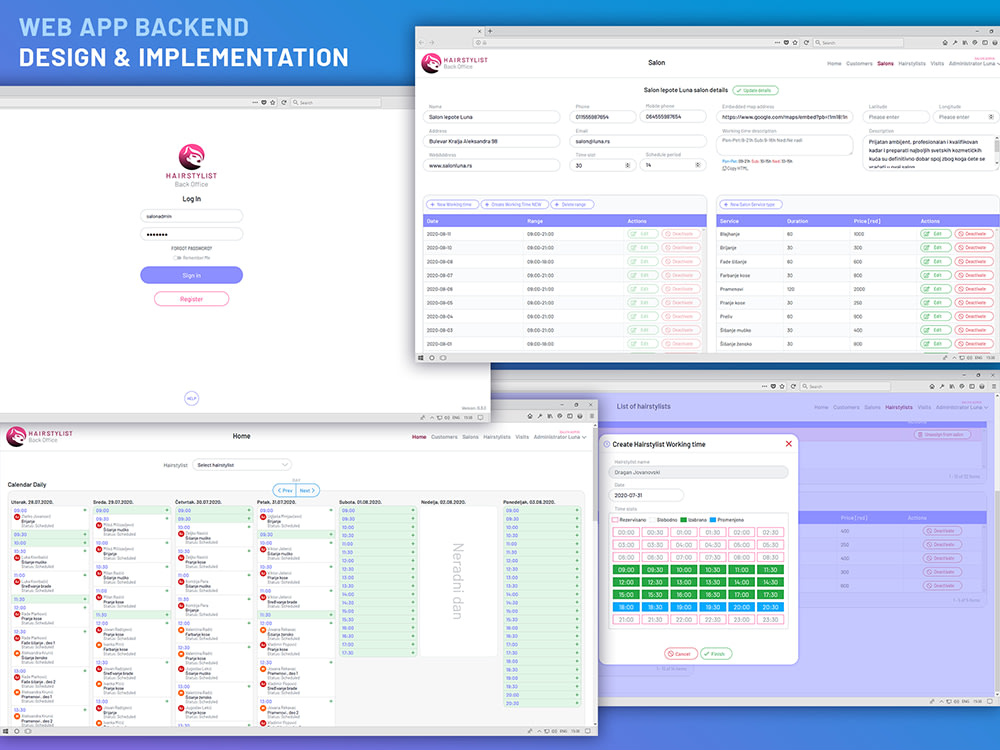Click green Izabrano legend swatch
Screen dimensions: 1000x750
[684, 520]
